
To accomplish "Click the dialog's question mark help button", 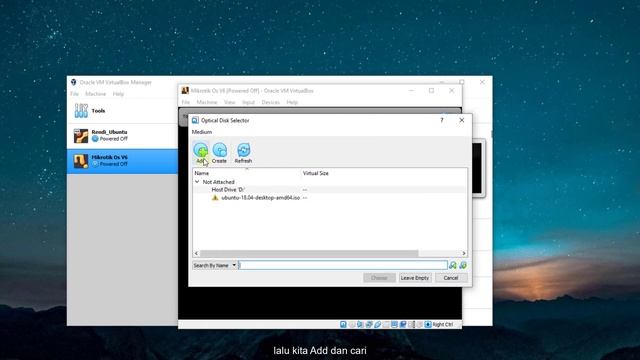I will [x=442, y=120].
